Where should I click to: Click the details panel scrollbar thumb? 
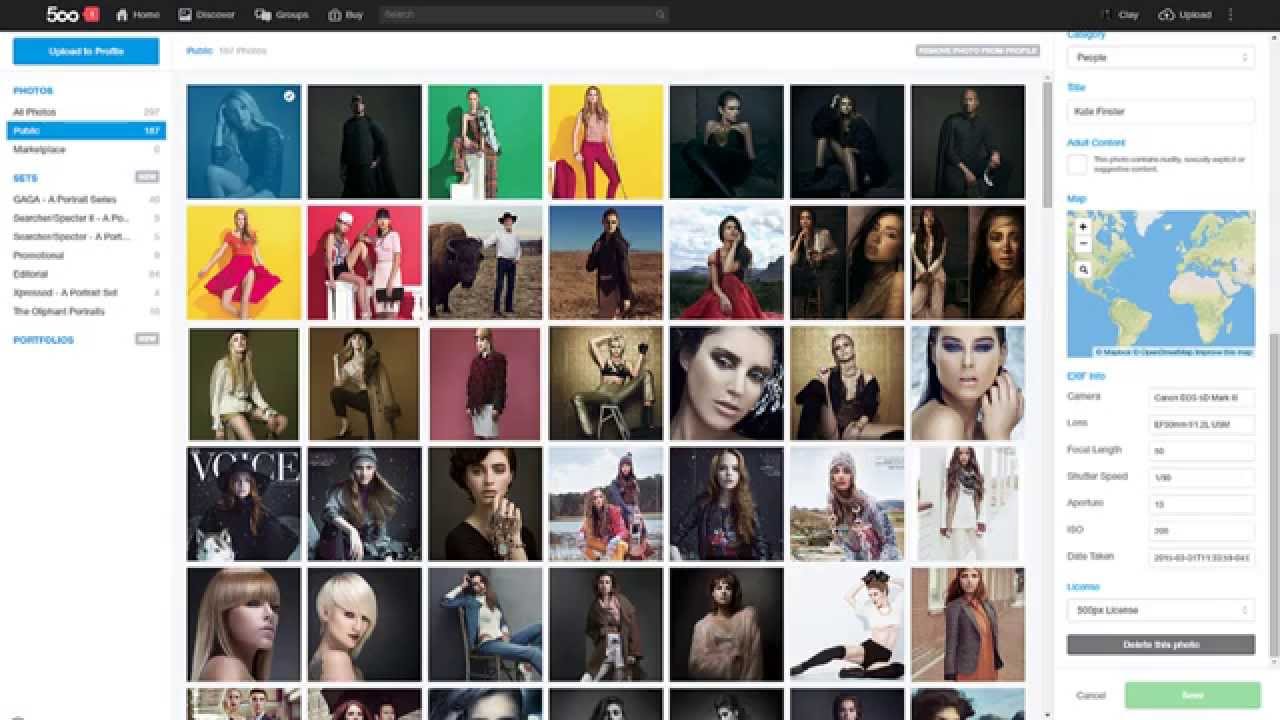1274,495
